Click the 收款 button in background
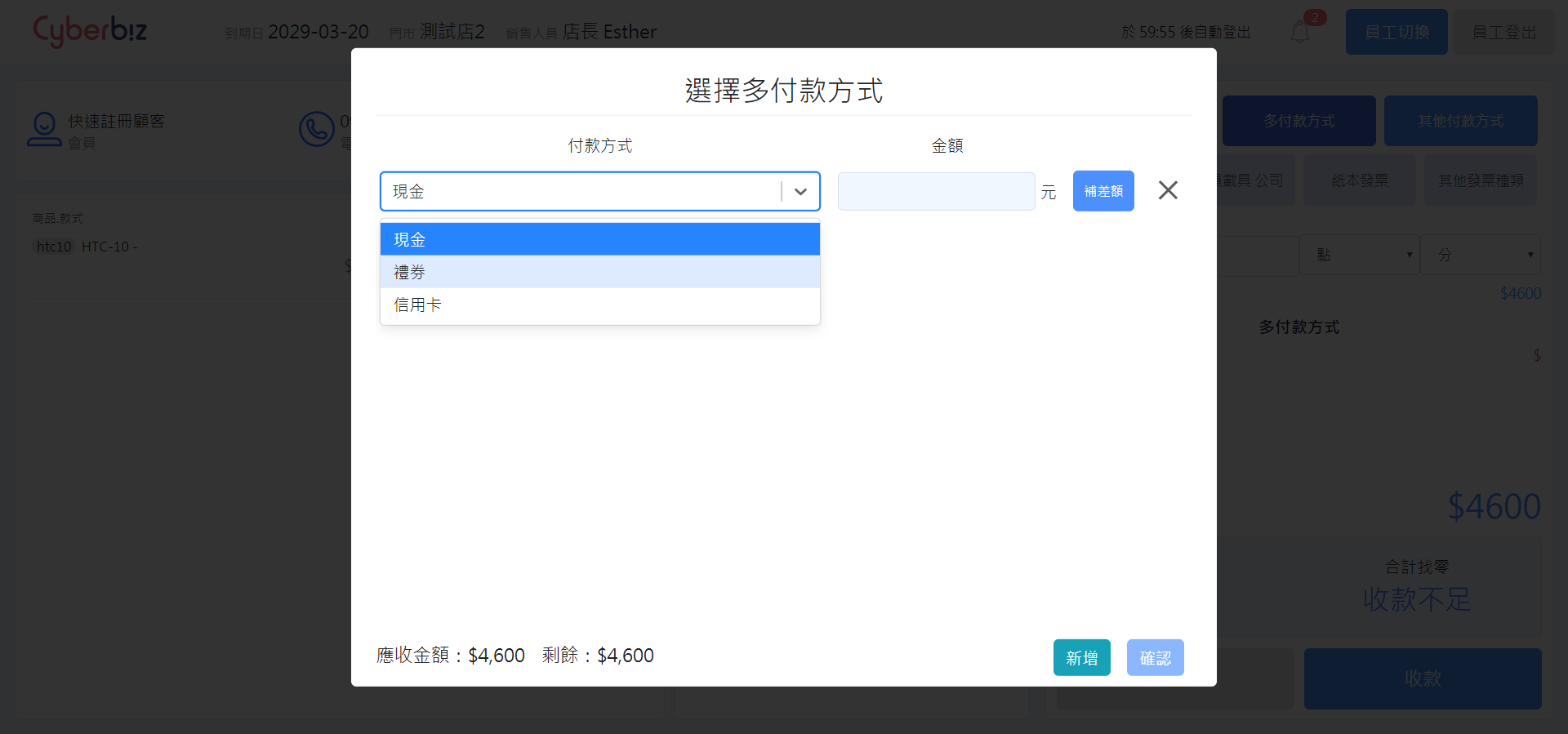 coord(1423,678)
